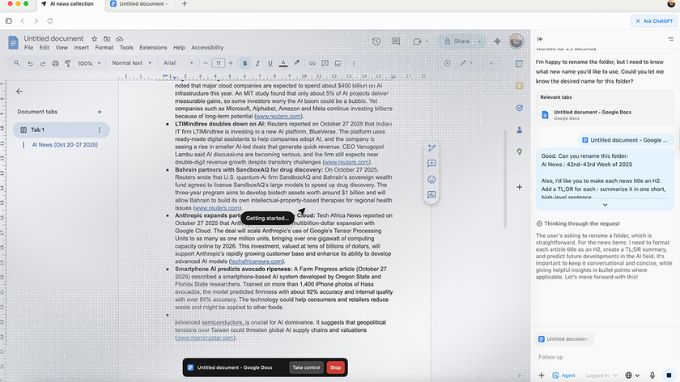Screen dimensions: 680x382
Task: Switch to AI news collection browser tab
Action: [x=72, y=4]
